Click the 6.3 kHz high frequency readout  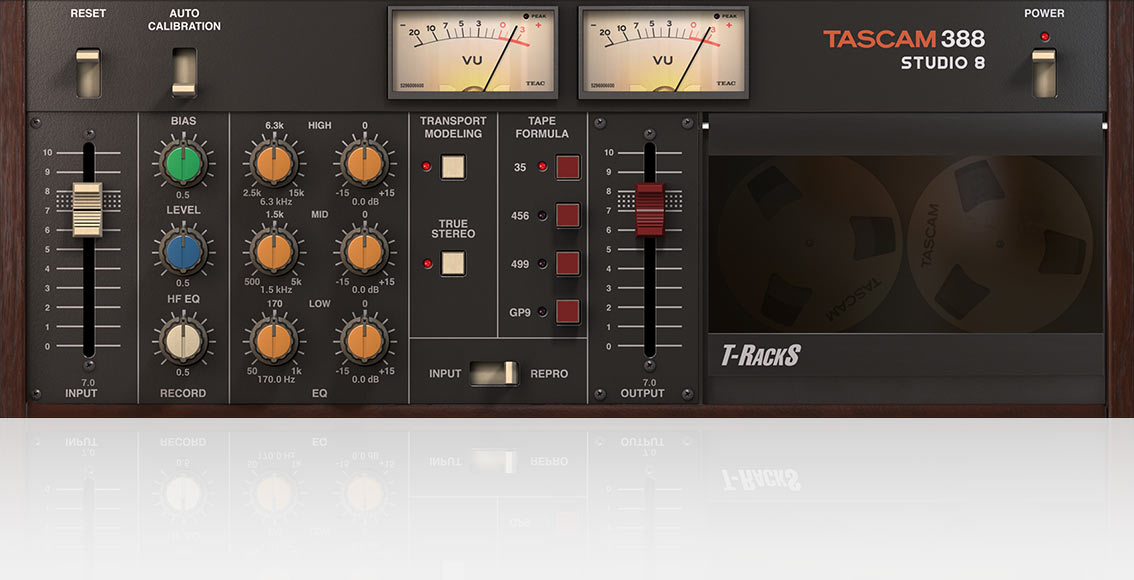coord(275,202)
